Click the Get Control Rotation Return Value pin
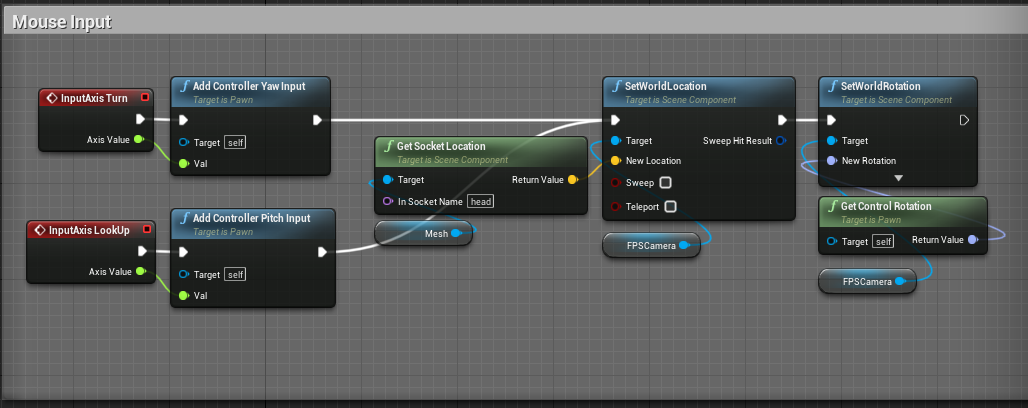This screenshot has height=408, width=1028. [973, 240]
